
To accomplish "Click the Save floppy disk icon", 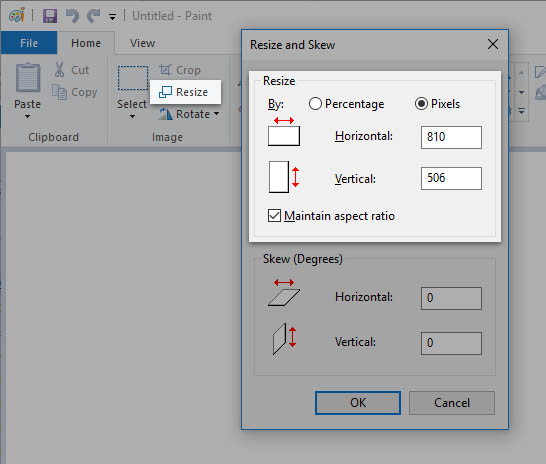I will tap(50, 16).
